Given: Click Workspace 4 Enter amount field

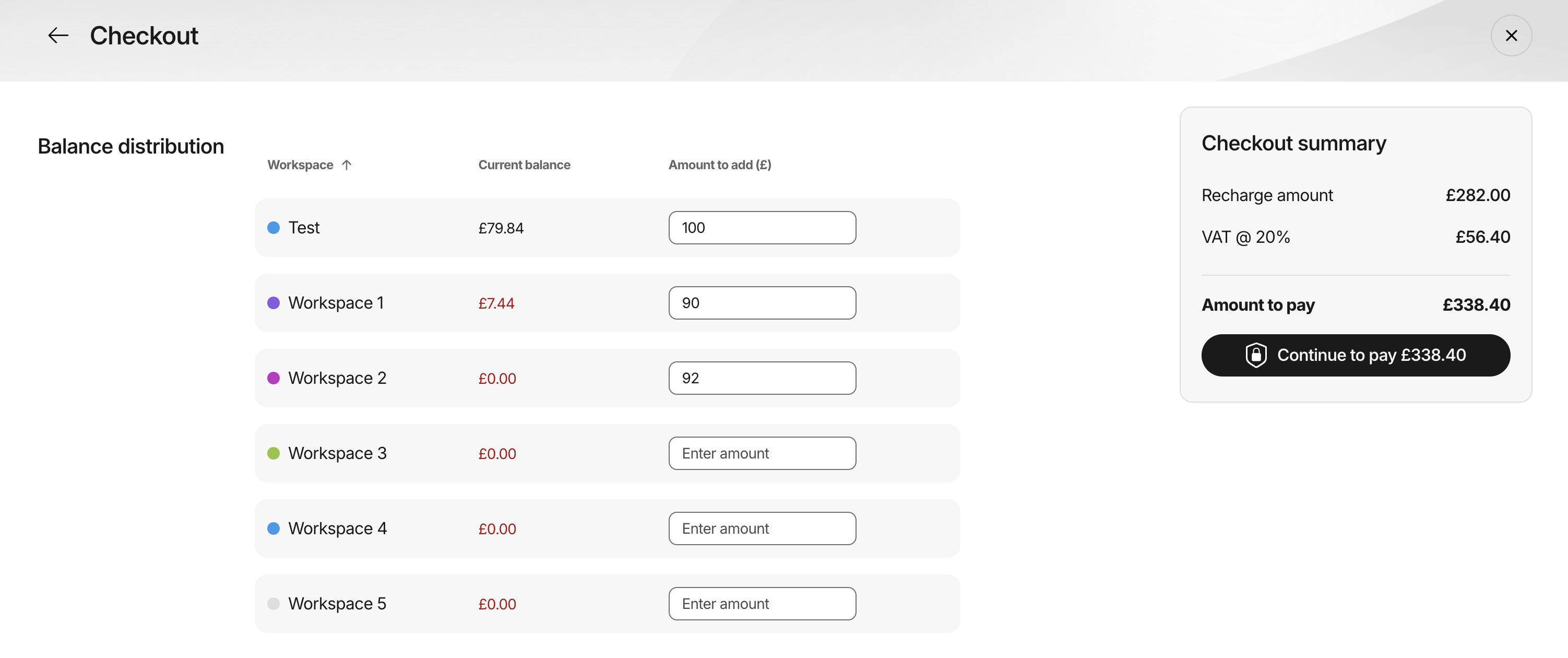Looking at the screenshot, I should [762, 529].
